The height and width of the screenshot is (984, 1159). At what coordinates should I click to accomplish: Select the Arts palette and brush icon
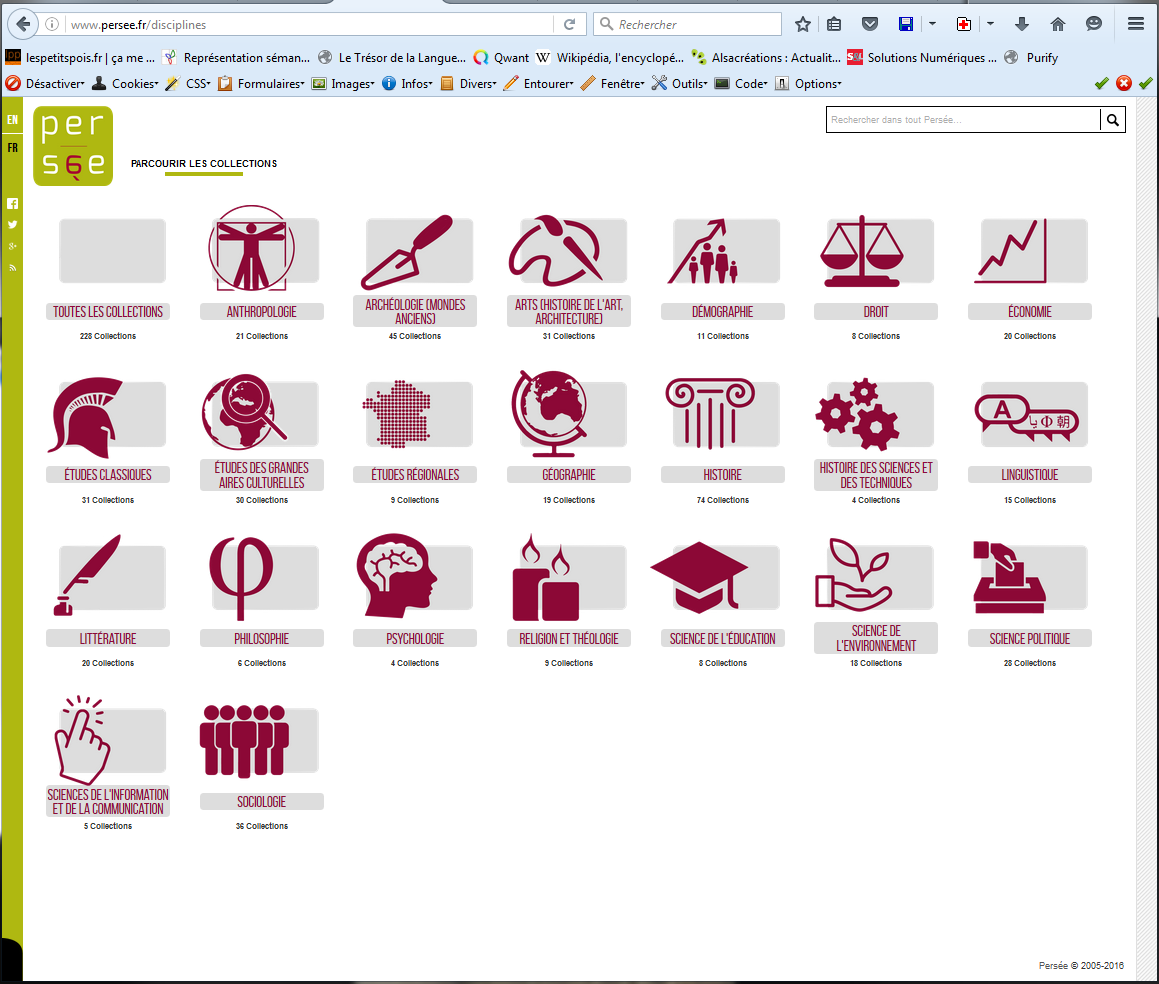[556, 250]
